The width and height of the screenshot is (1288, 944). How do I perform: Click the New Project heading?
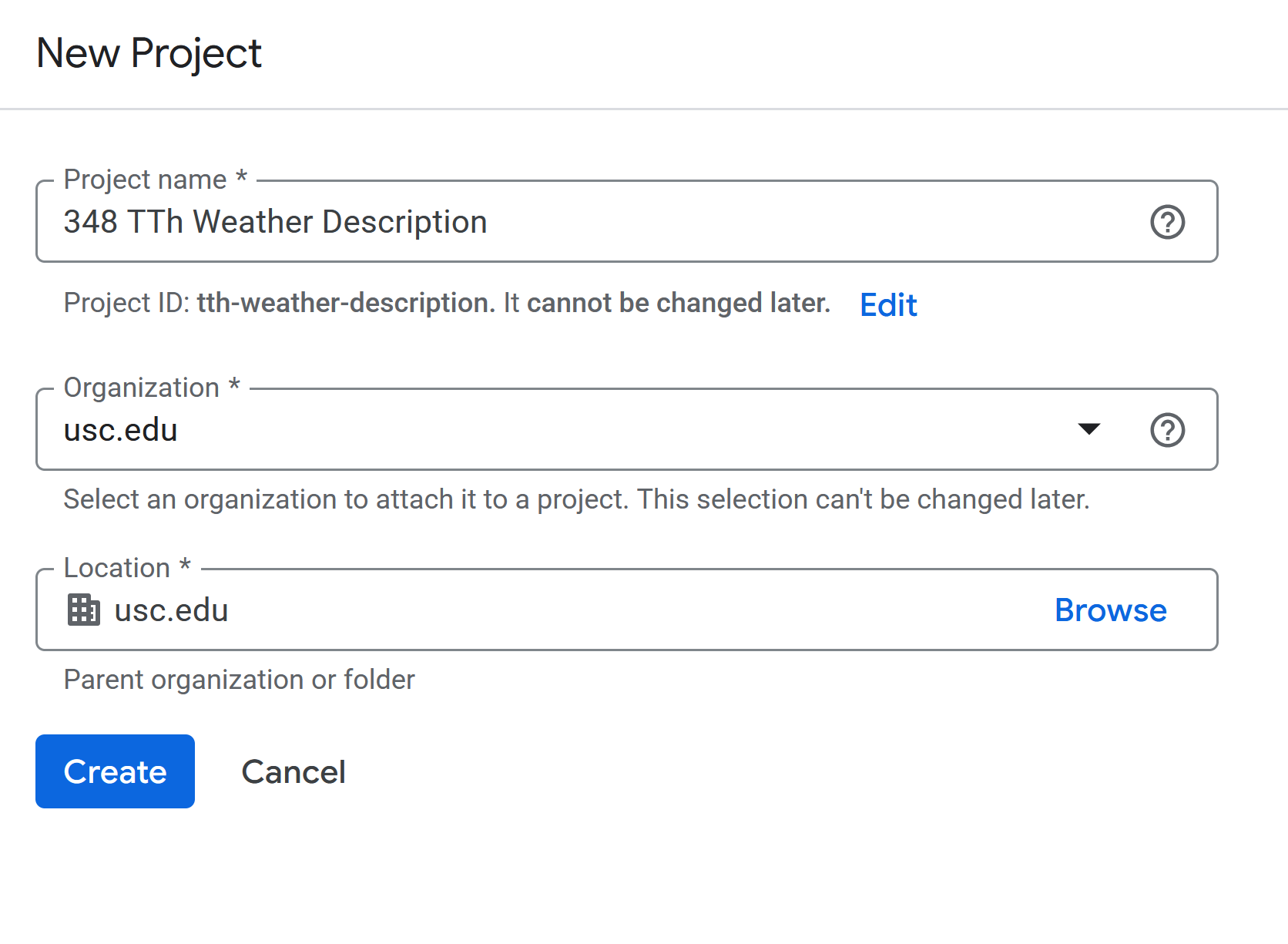tap(149, 53)
